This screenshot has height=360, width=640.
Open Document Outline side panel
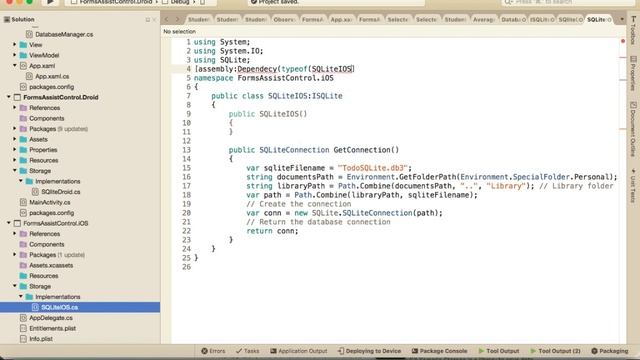(x=633, y=129)
